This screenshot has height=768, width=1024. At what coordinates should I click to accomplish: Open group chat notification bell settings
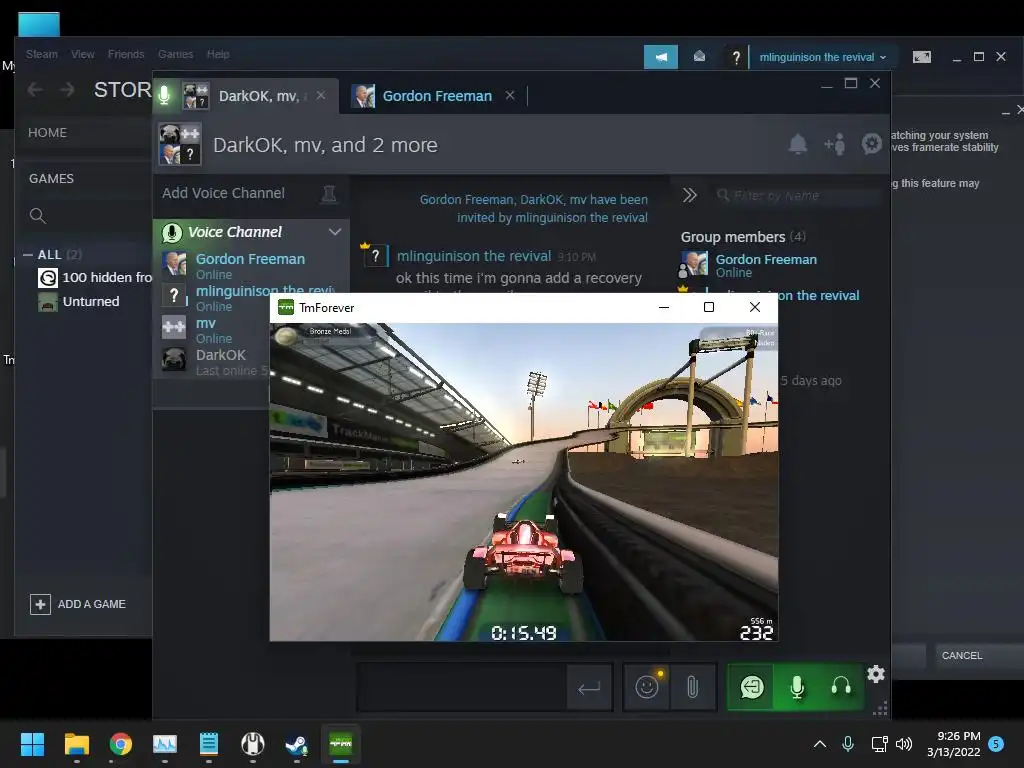click(x=797, y=144)
